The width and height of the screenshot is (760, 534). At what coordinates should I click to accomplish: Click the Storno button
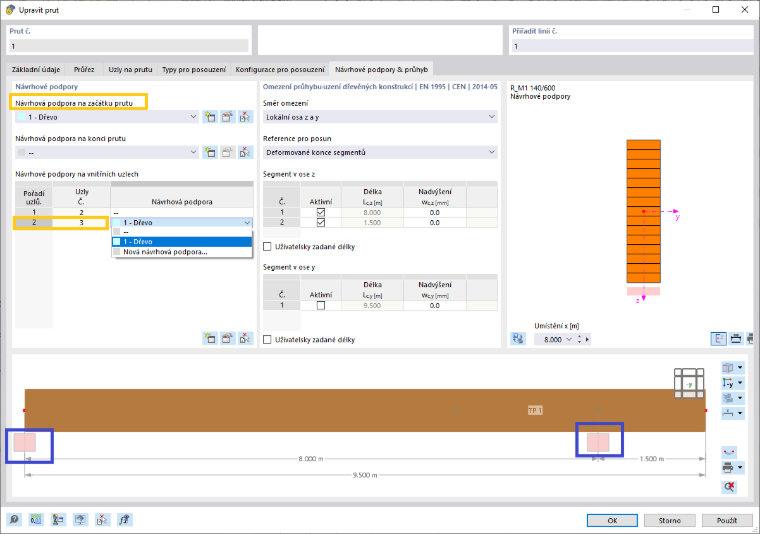click(x=669, y=520)
